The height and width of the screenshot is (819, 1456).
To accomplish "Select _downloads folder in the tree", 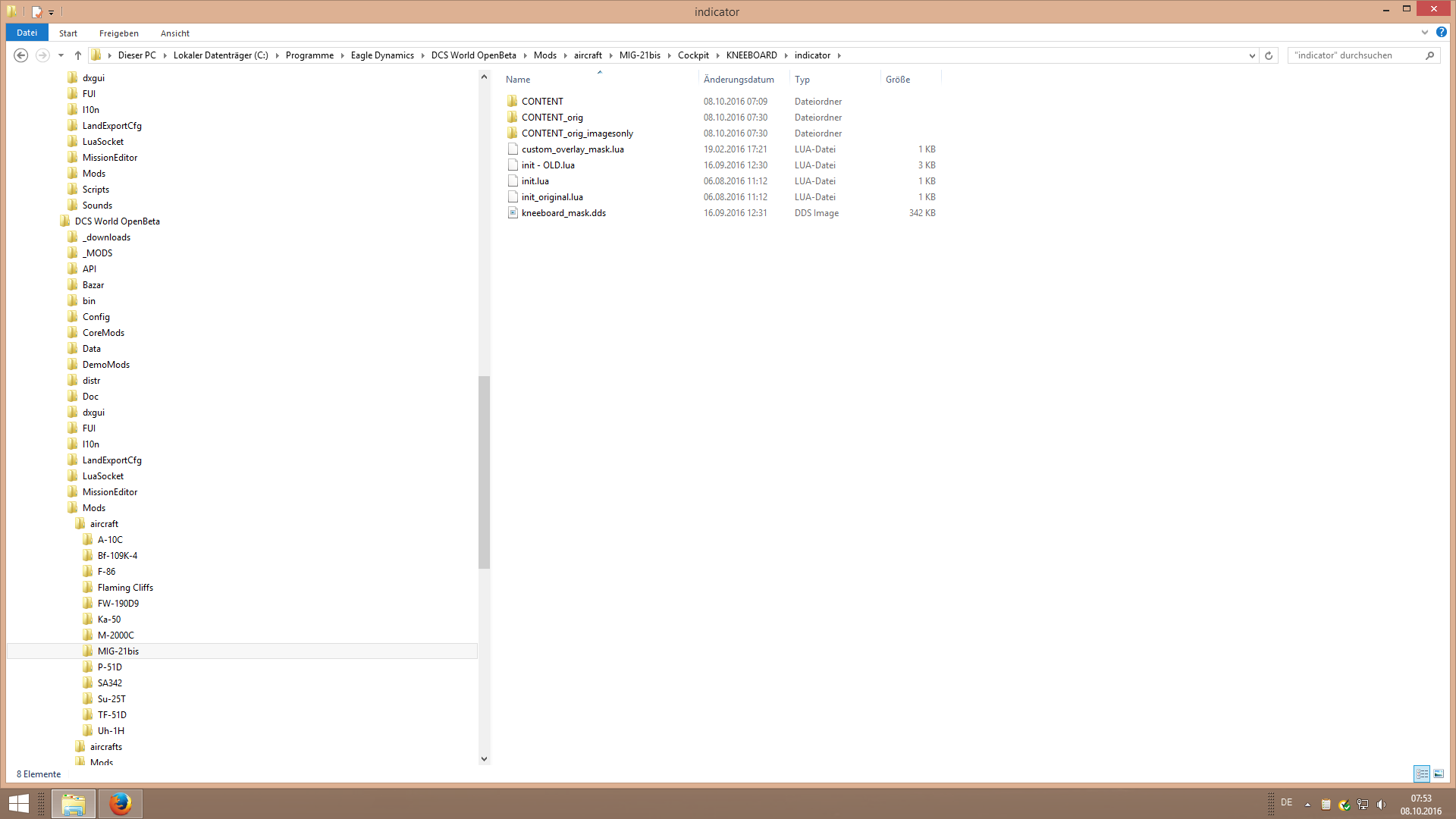I will pyautogui.click(x=106, y=237).
